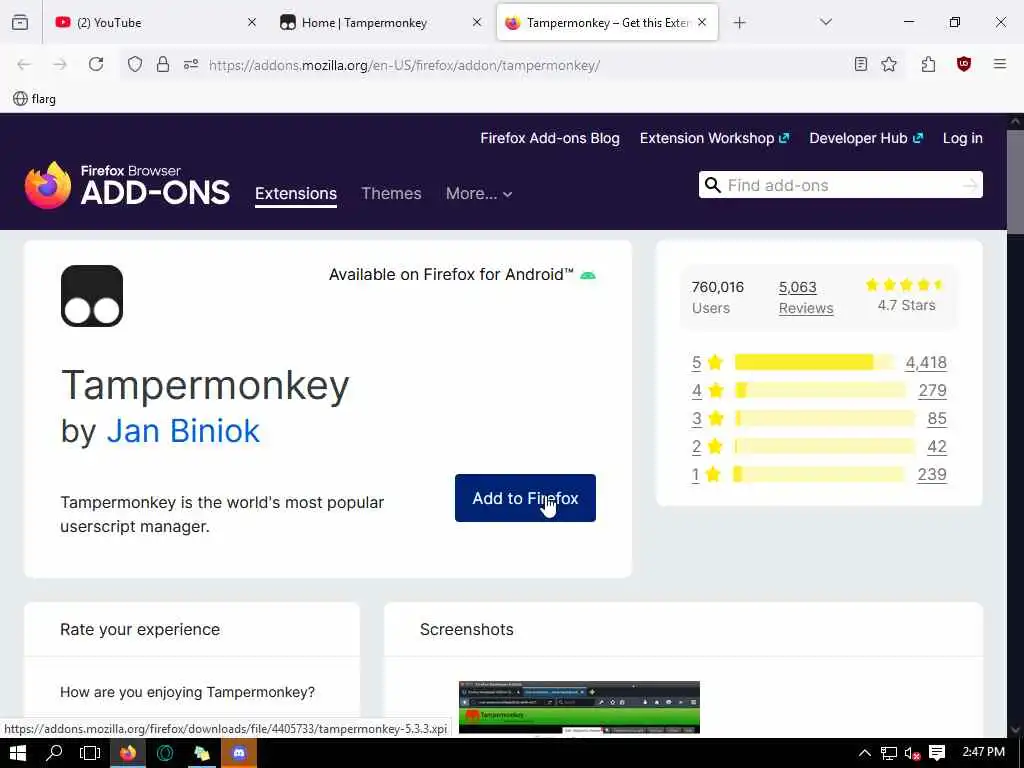
Task: Open site permissions icon in address bar
Action: point(191,64)
